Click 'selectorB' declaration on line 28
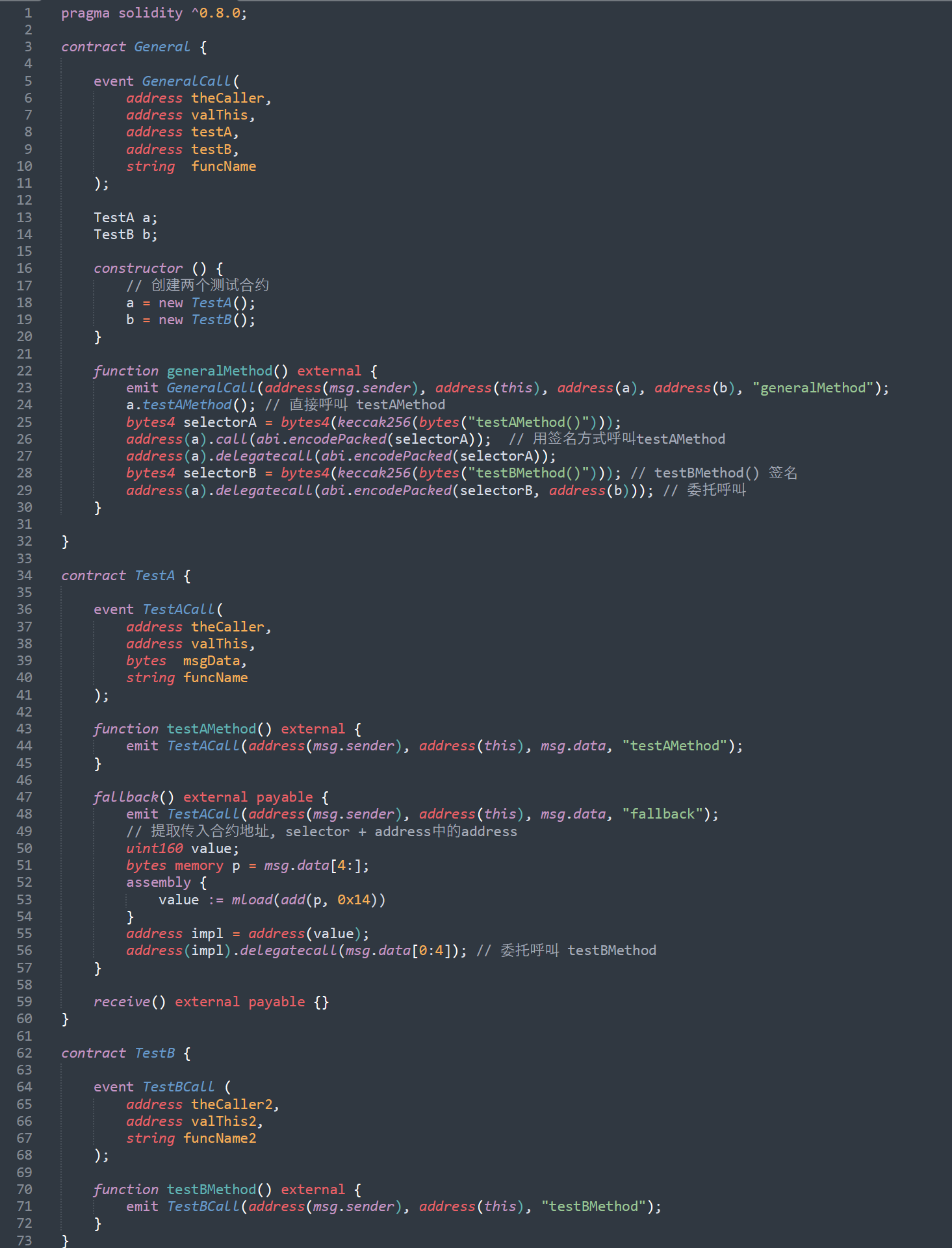This screenshot has width=952, height=1248. click(220, 473)
